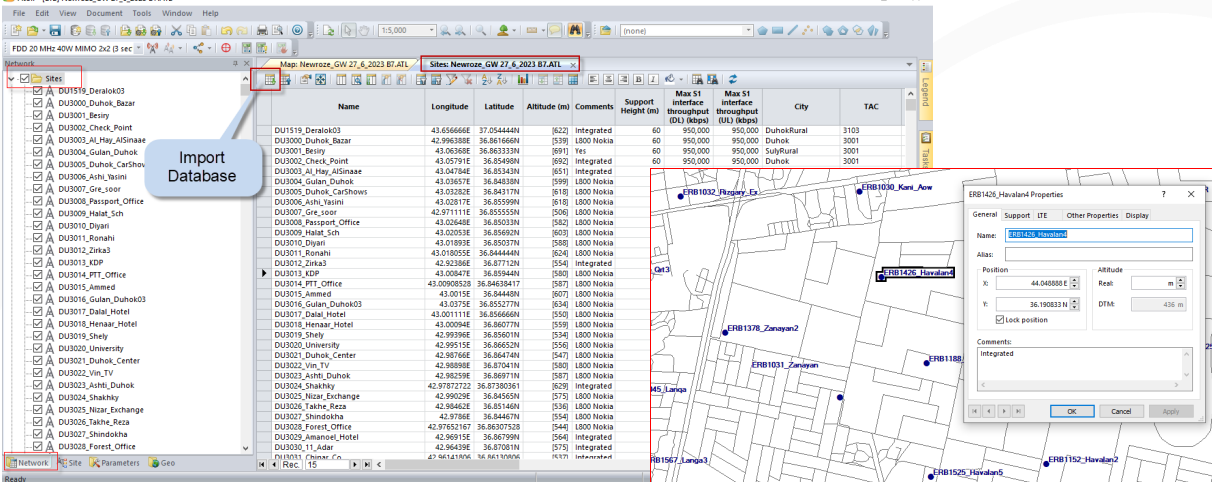
Task: Collapse the Sites tree folder
Action: point(11,78)
